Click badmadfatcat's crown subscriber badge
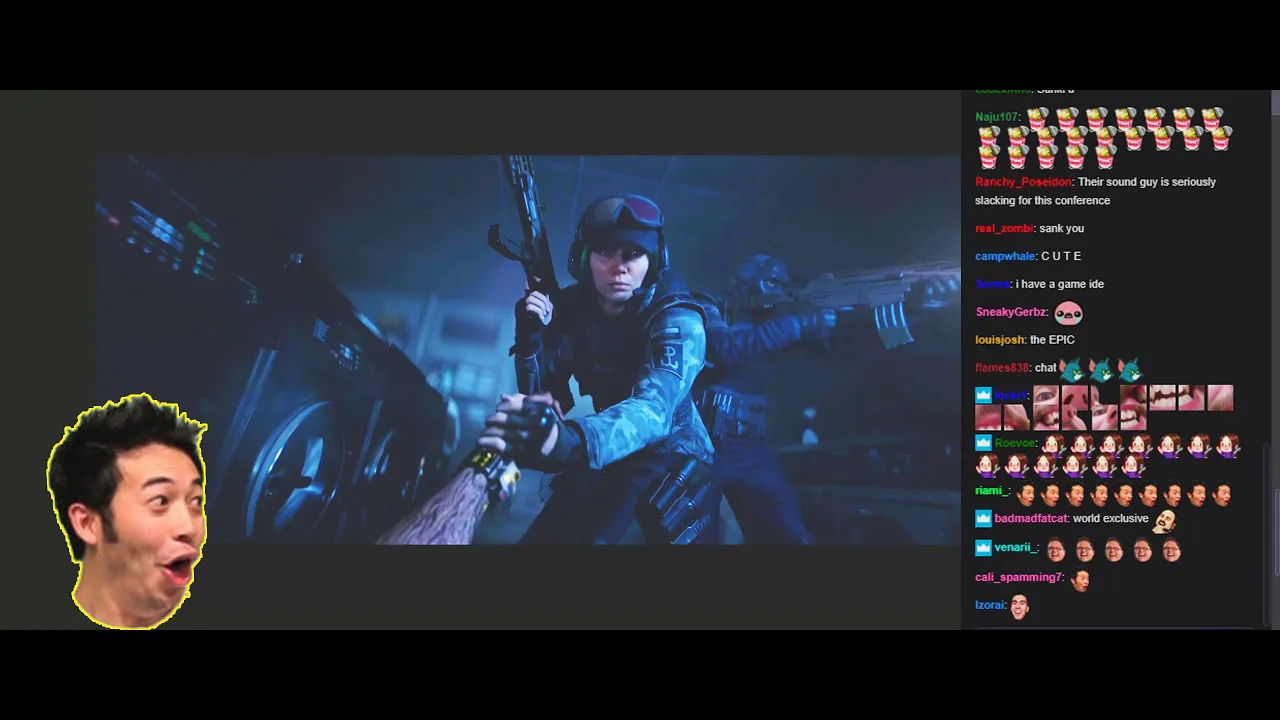Screen dimensions: 1280x720 tap(983, 519)
